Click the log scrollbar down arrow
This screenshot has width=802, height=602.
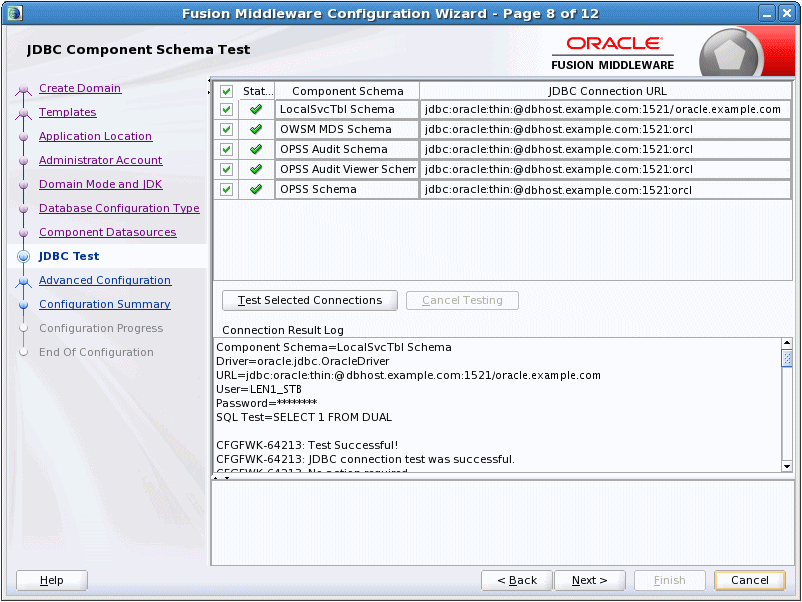787,466
